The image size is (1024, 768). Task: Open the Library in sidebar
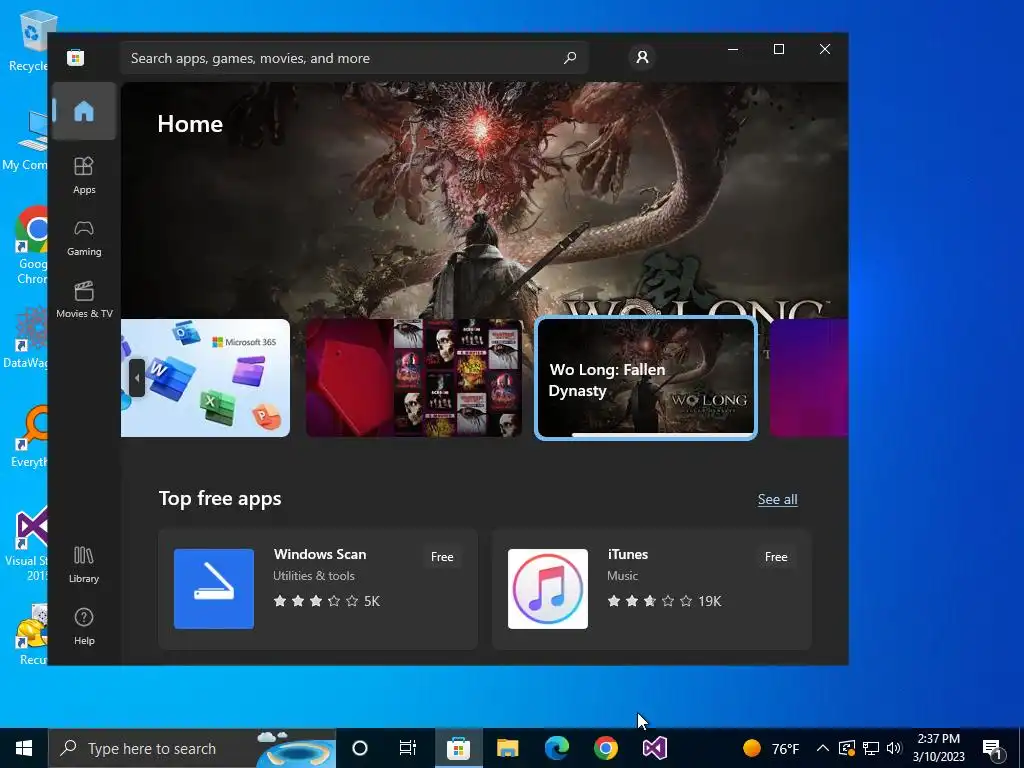pos(84,564)
